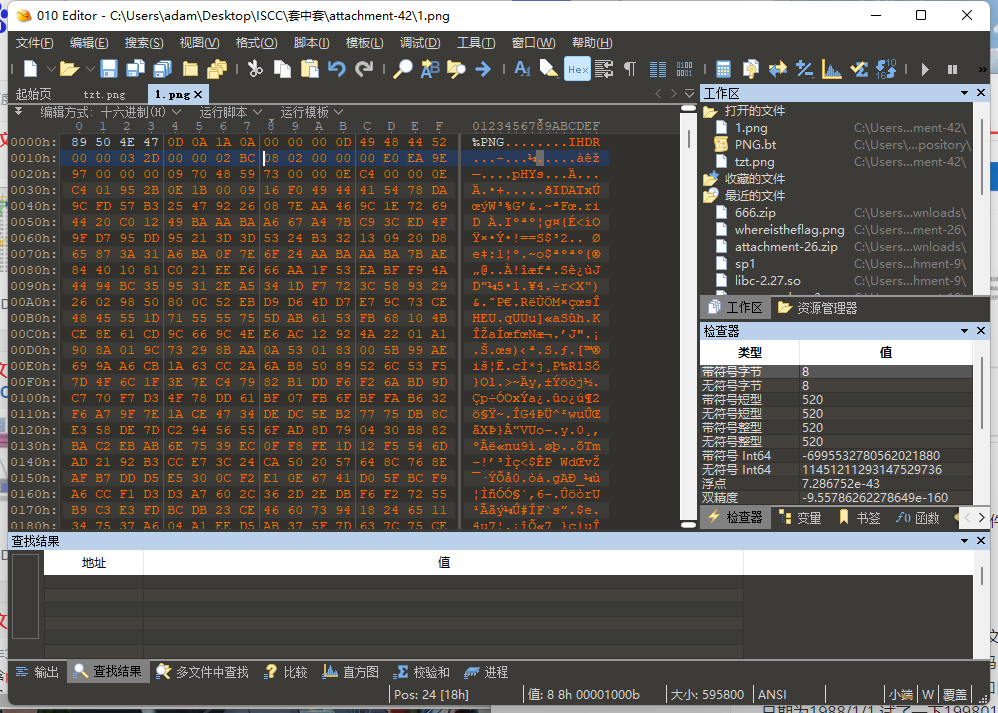Toggle the Hex edit-as button
This screenshot has height=713, width=998.
click(577, 69)
